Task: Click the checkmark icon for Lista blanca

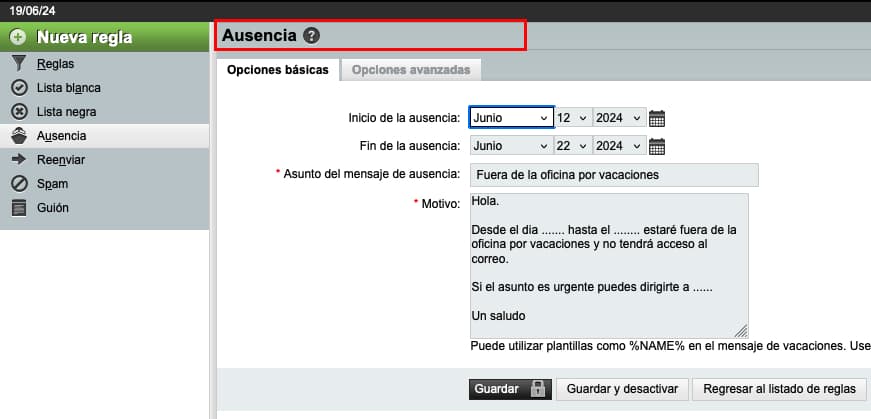Action: (19, 88)
